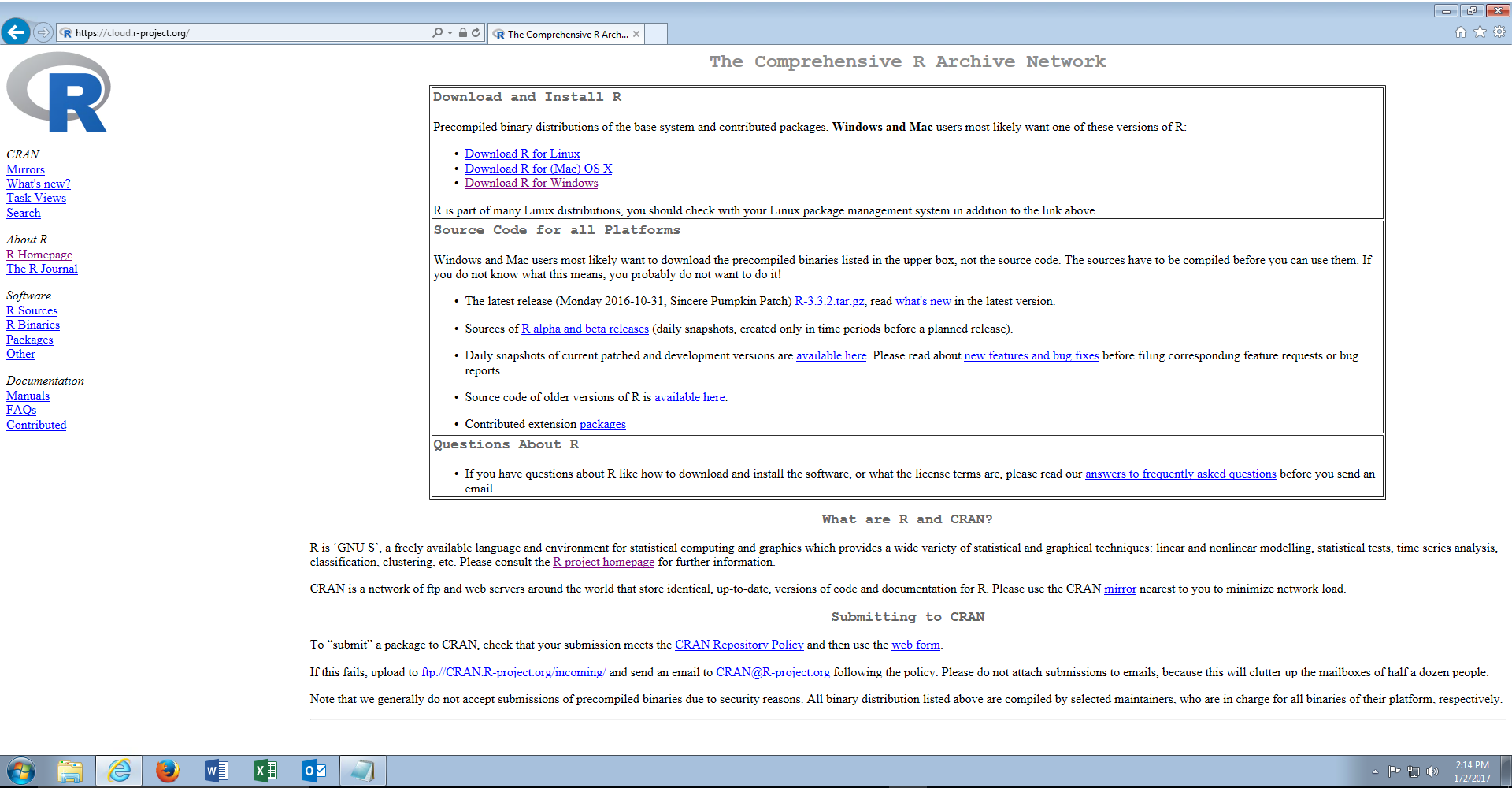Open the Tools gear icon

point(1499,32)
